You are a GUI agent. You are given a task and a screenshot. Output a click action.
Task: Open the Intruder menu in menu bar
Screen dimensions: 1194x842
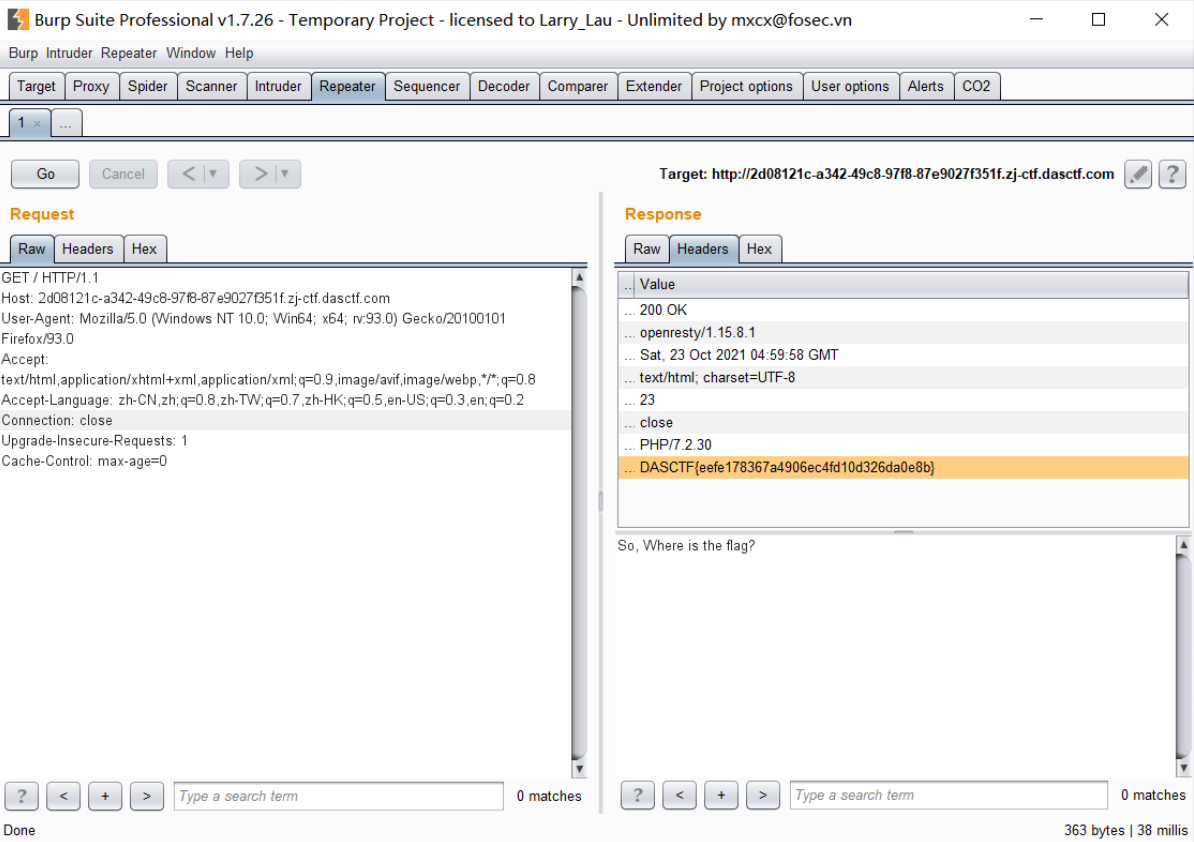(69, 53)
